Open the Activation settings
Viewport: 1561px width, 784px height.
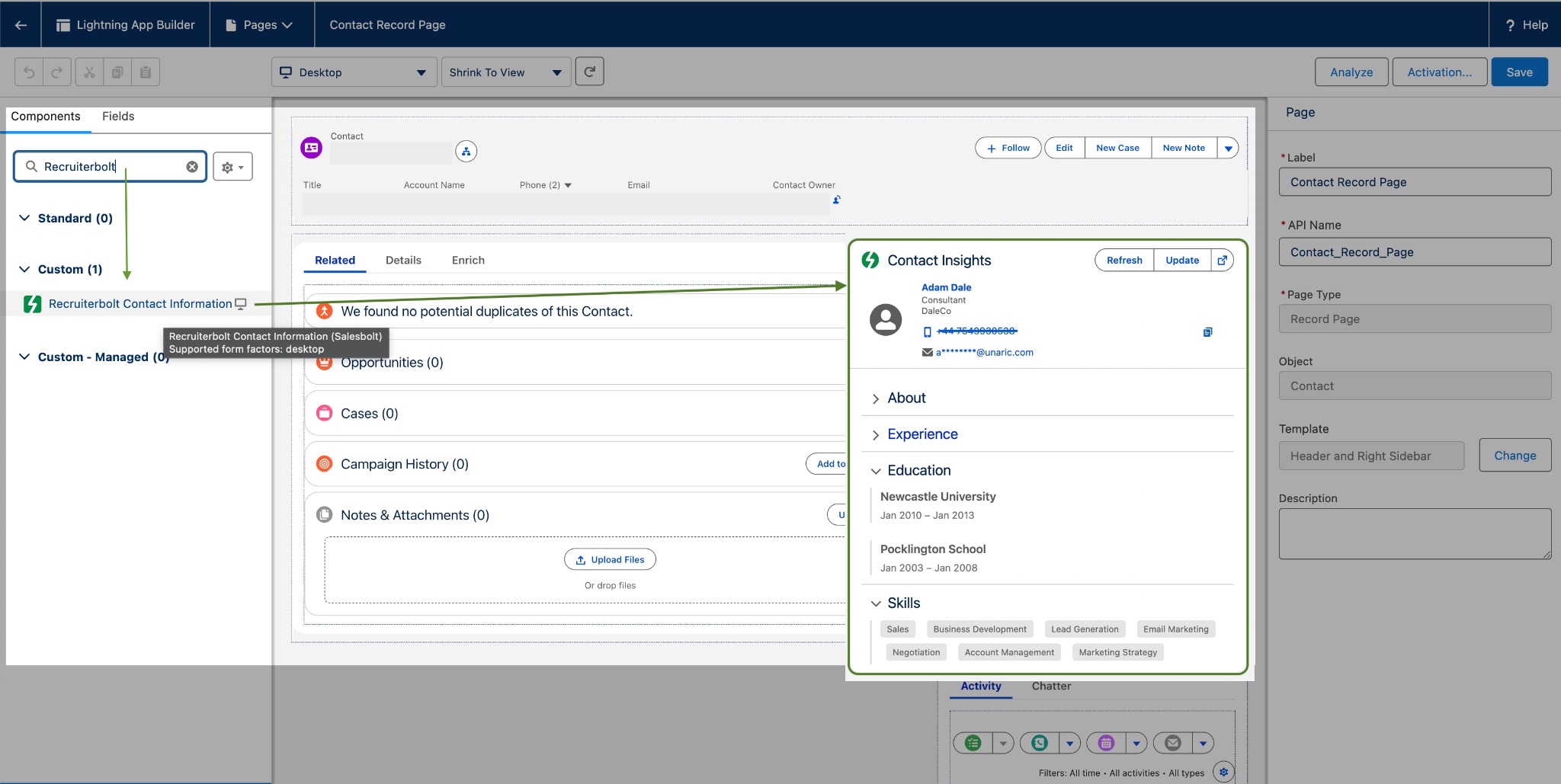[1440, 72]
